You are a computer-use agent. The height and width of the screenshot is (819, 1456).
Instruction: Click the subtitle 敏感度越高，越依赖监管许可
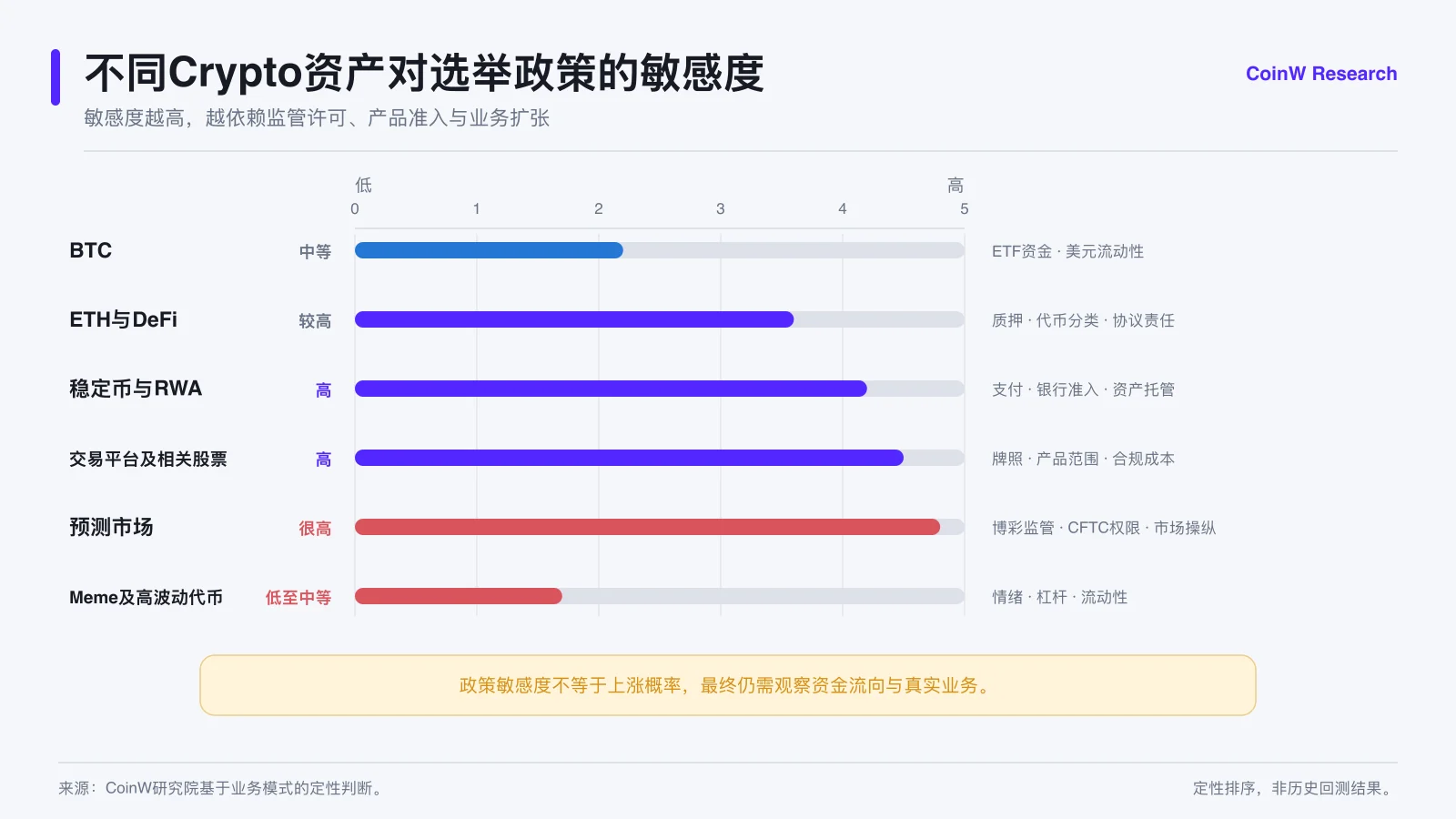coord(317,118)
